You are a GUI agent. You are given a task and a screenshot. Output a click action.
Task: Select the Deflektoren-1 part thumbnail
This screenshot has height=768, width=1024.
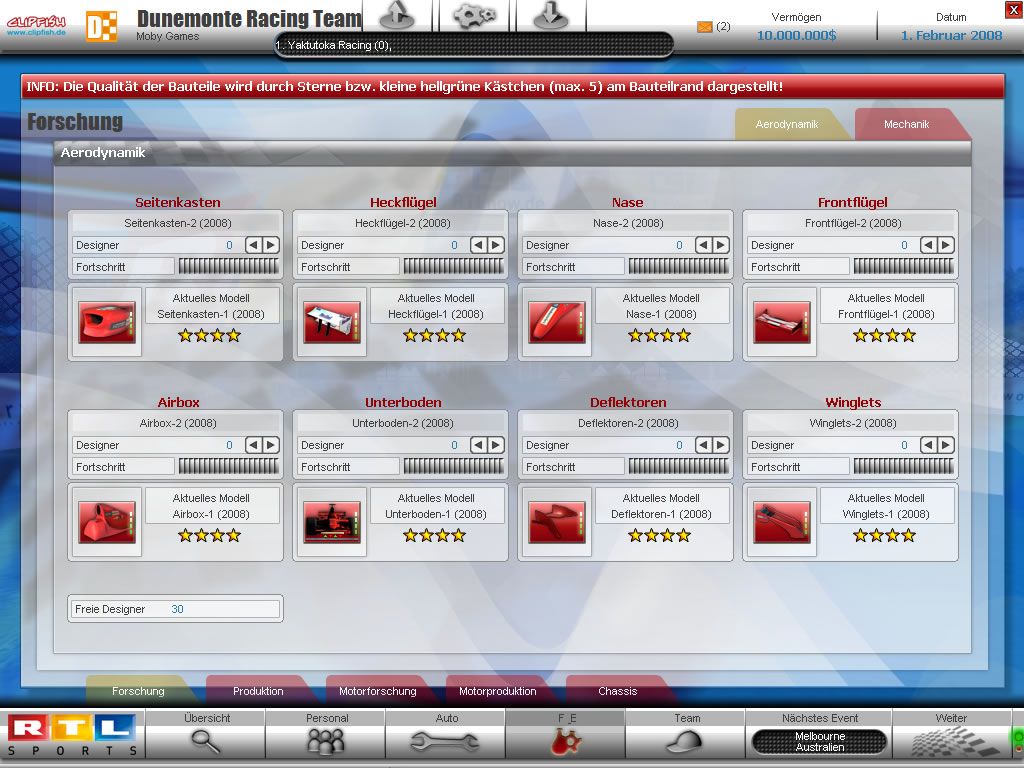coord(557,522)
